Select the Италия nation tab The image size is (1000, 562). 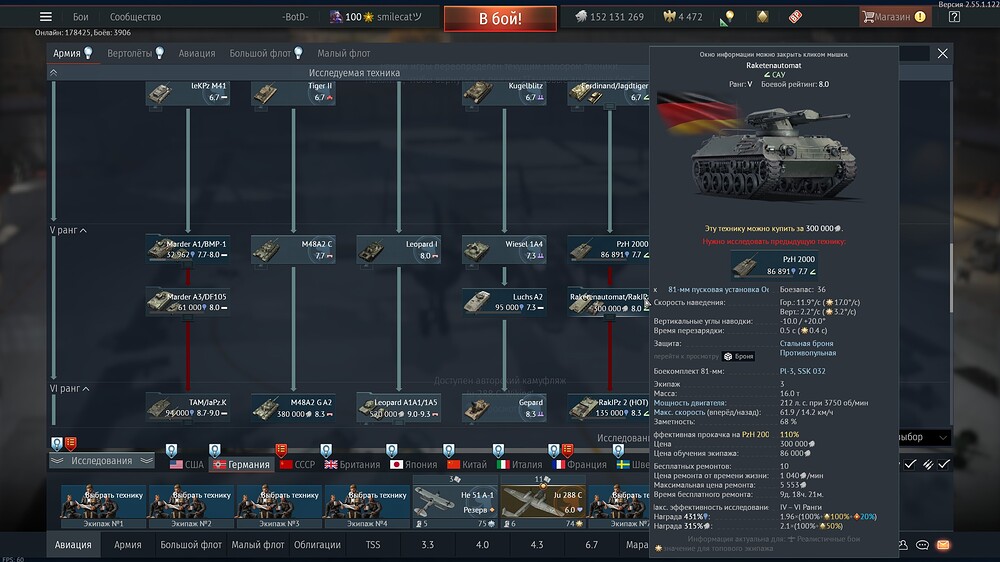pos(520,464)
